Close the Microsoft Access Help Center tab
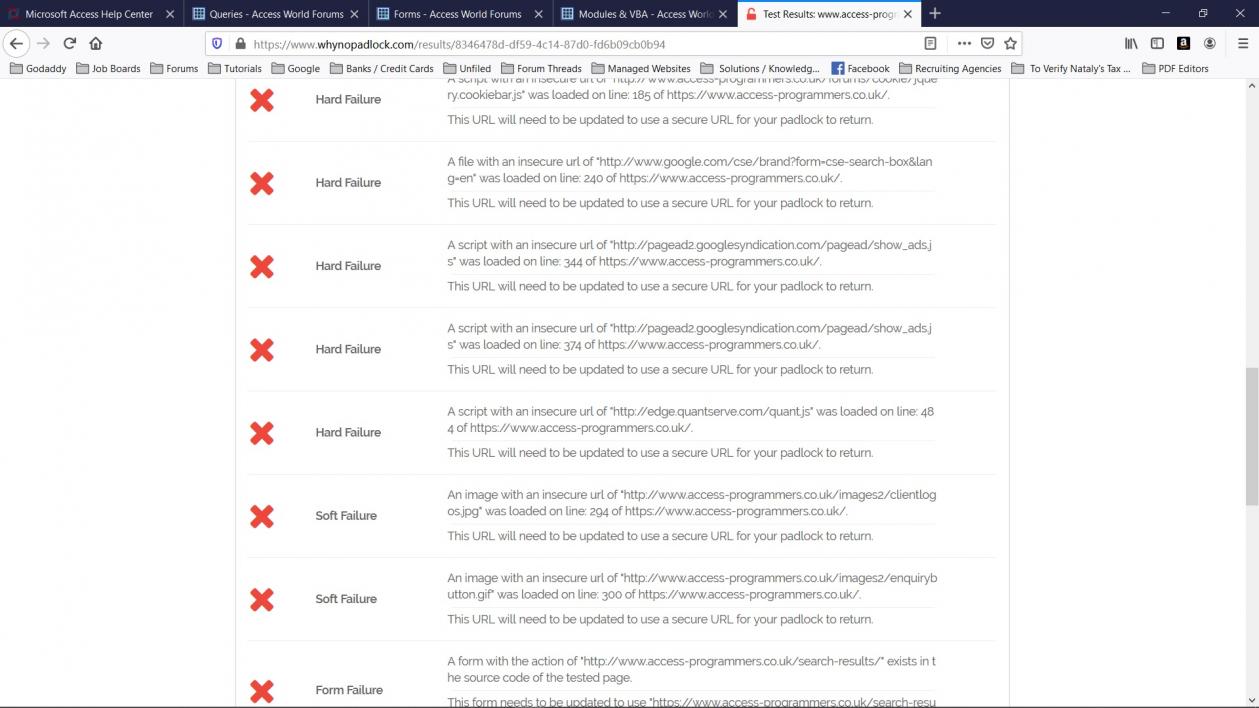 170,14
